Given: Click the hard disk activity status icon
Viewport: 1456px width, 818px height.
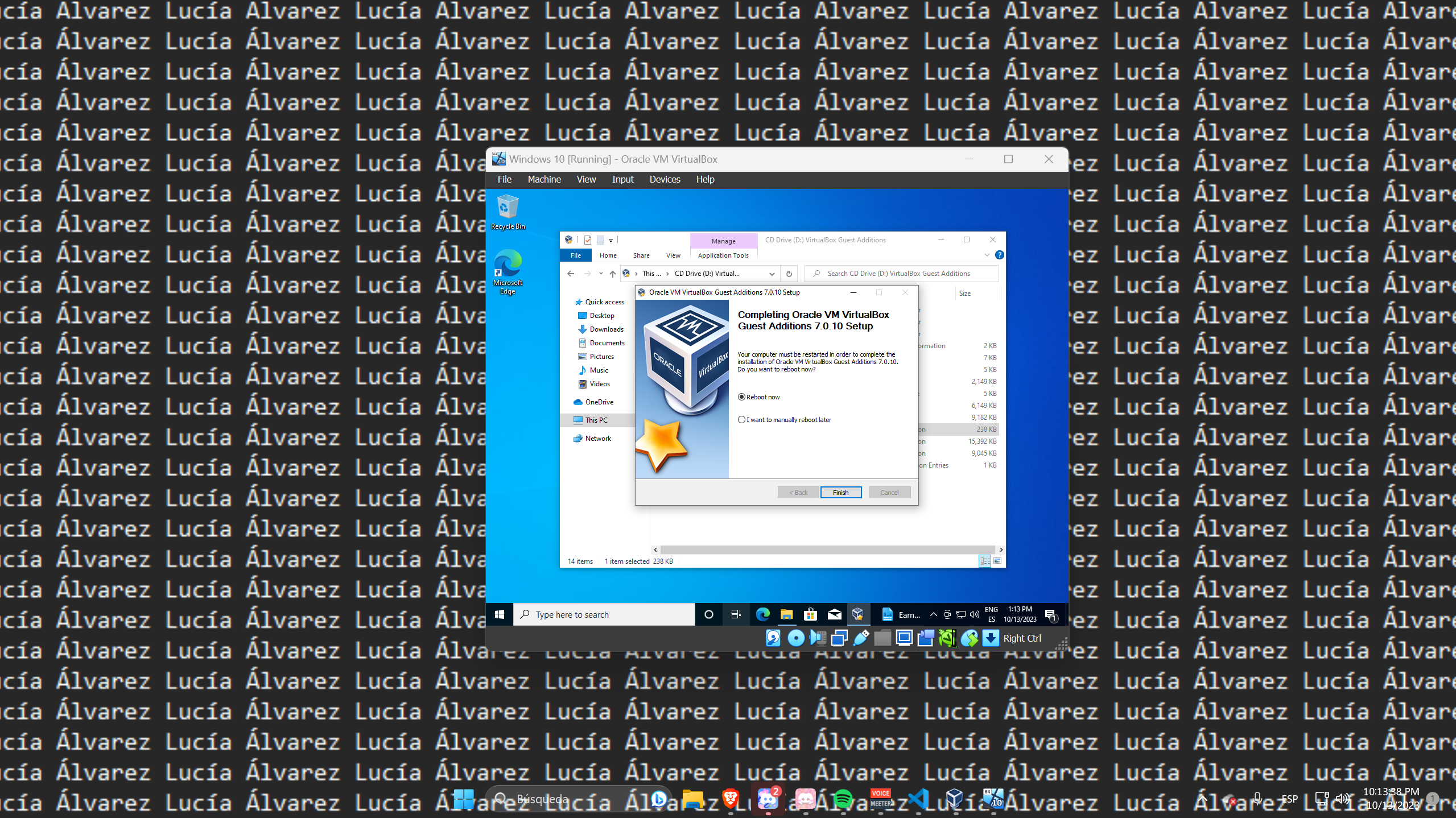Looking at the screenshot, I should click(x=773, y=638).
